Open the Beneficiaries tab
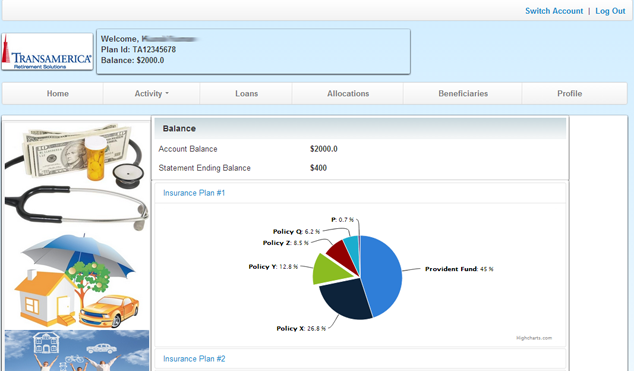 click(463, 94)
